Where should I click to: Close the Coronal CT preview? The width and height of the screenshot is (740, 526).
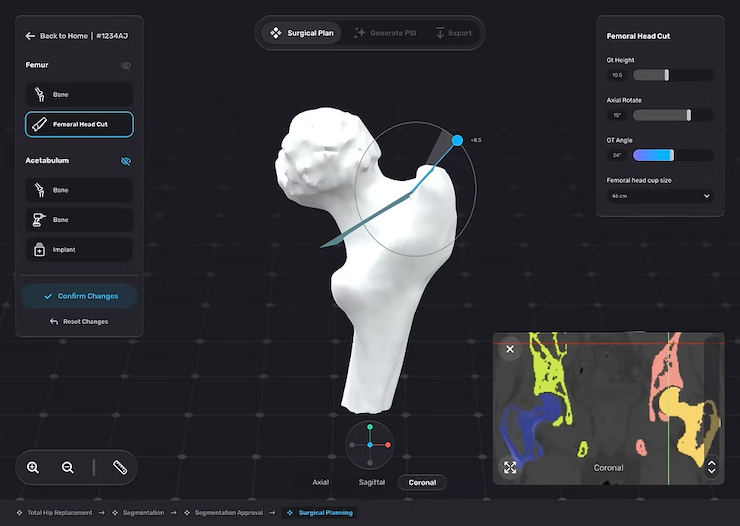[510, 349]
